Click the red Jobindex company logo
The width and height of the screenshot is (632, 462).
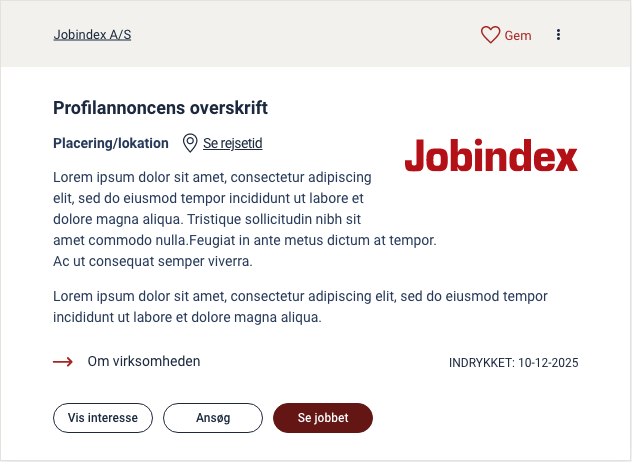tap(491, 156)
